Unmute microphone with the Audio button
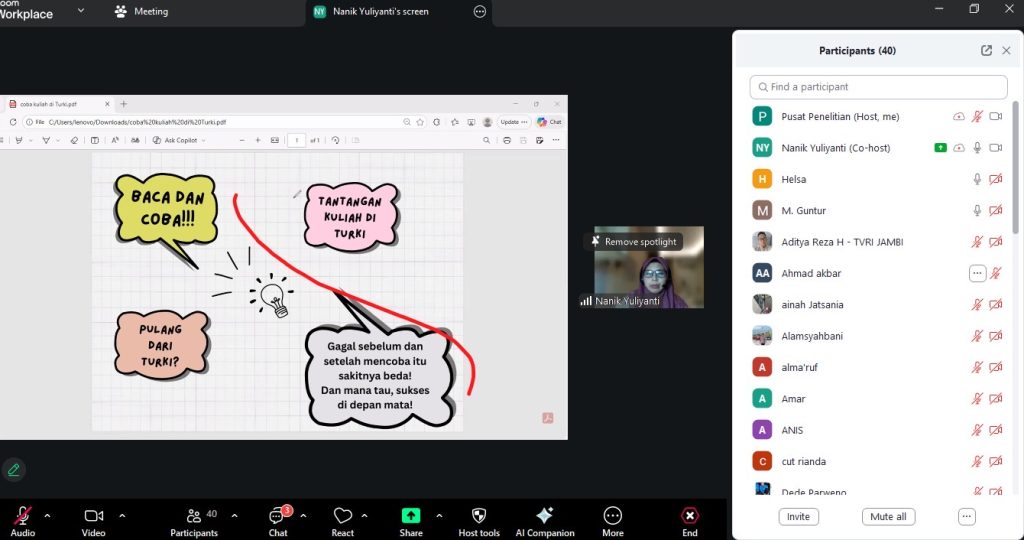The width and height of the screenshot is (1024, 540). coord(22,515)
